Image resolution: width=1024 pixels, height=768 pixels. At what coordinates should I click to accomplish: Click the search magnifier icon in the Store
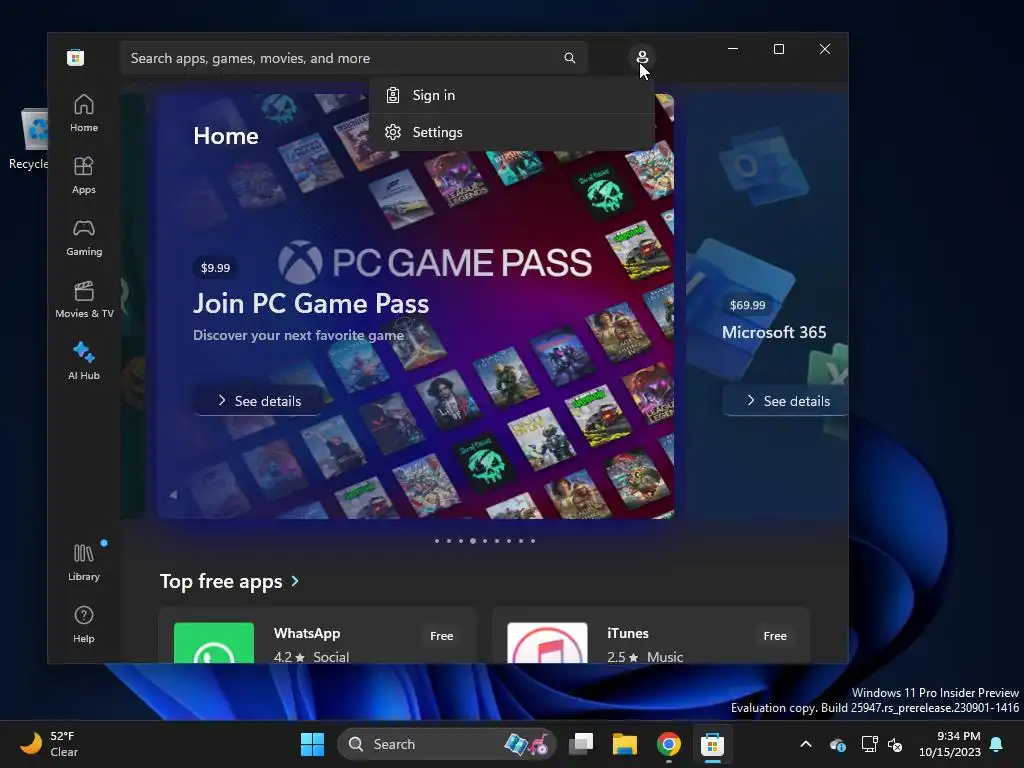(x=569, y=58)
